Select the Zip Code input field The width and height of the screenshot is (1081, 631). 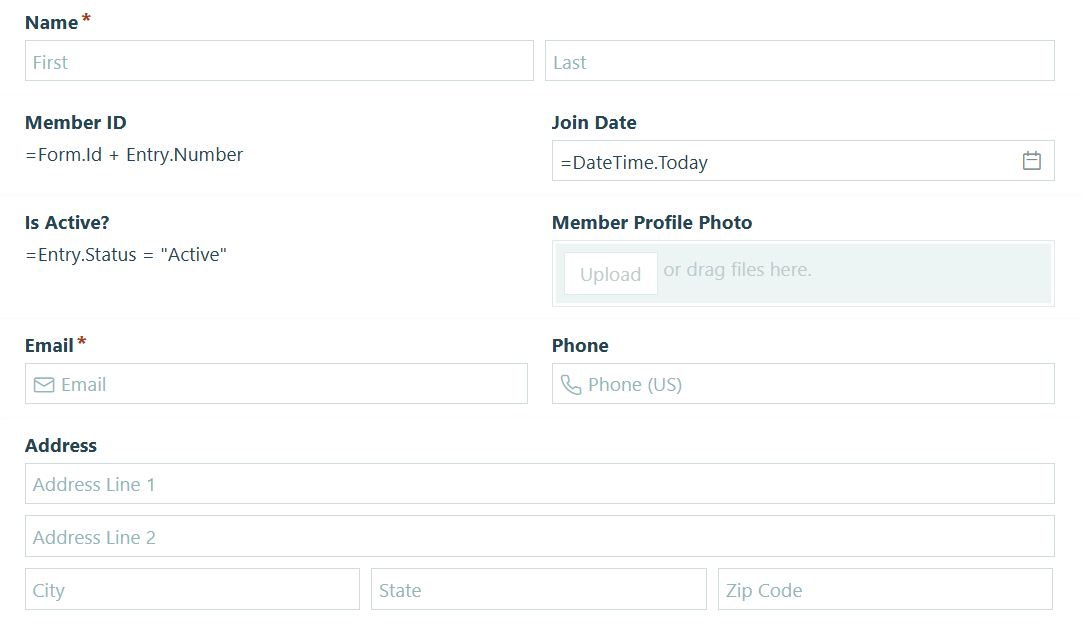point(885,589)
